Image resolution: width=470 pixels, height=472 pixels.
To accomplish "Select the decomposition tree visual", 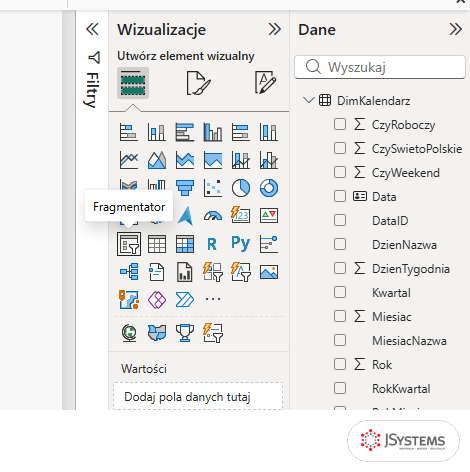I will pyautogui.click(x=129, y=272).
